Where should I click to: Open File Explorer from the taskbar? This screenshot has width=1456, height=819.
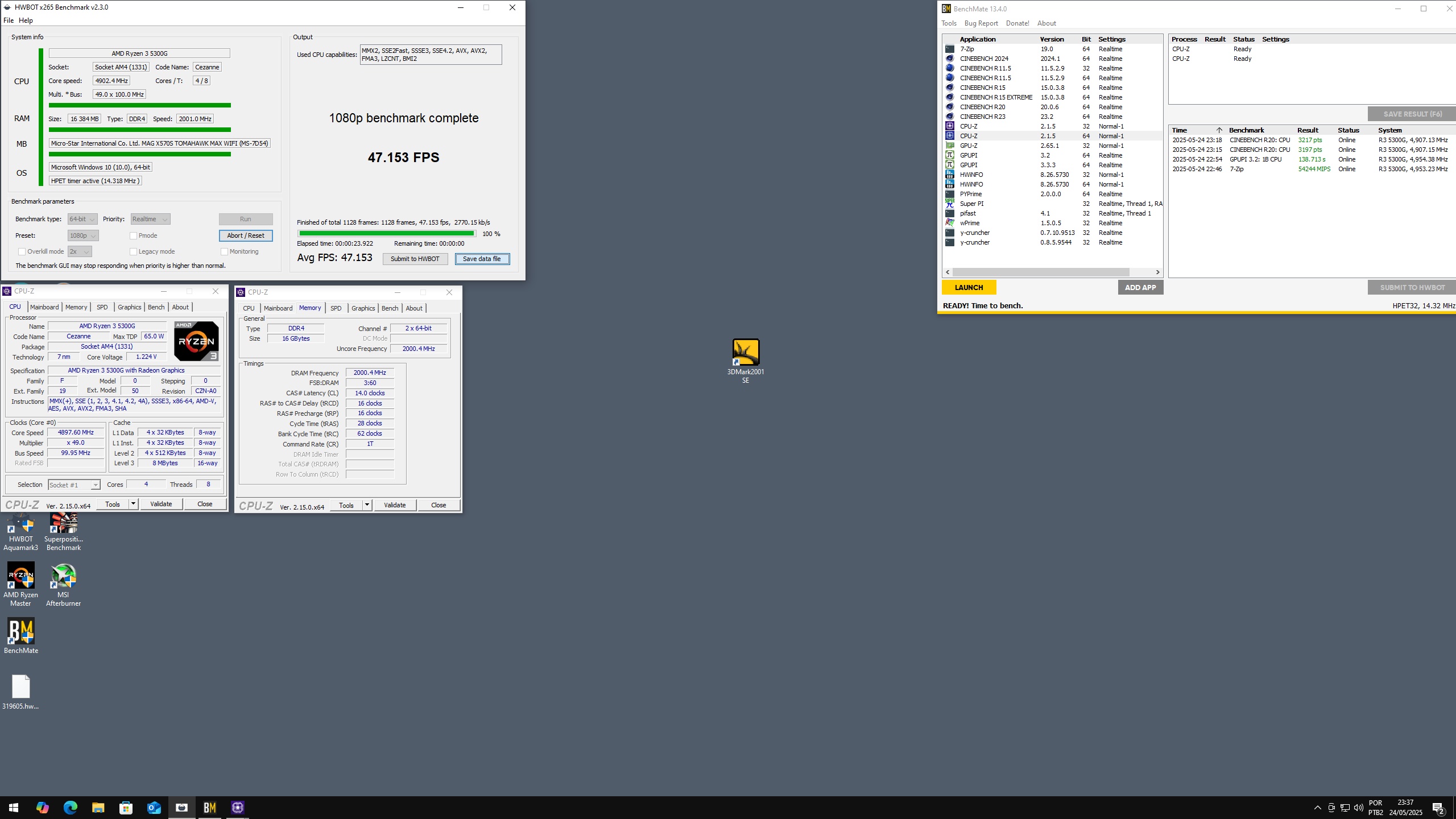tap(98, 808)
